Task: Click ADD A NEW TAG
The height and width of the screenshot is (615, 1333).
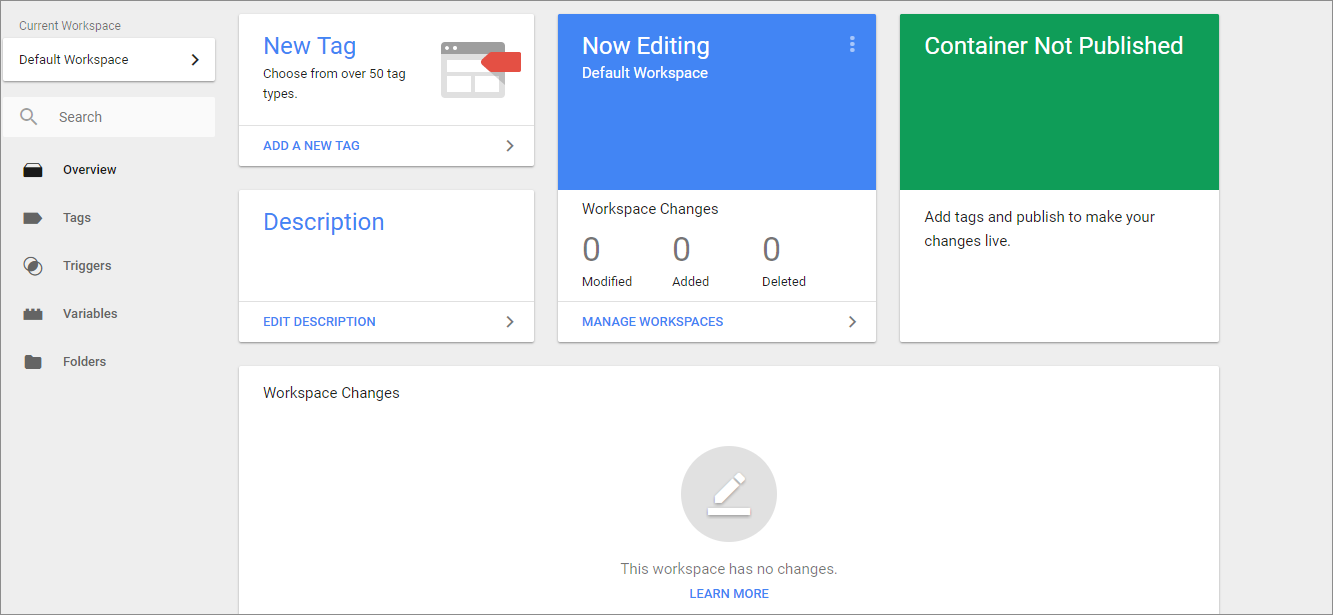Action: point(311,145)
